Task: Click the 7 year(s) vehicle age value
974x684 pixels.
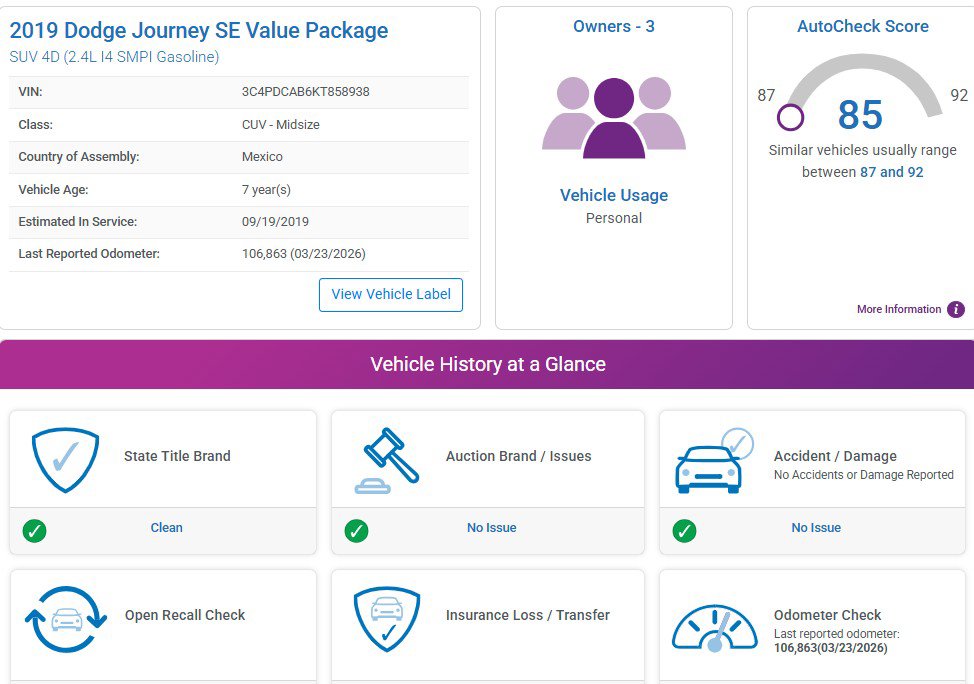Action: coord(266,189)
